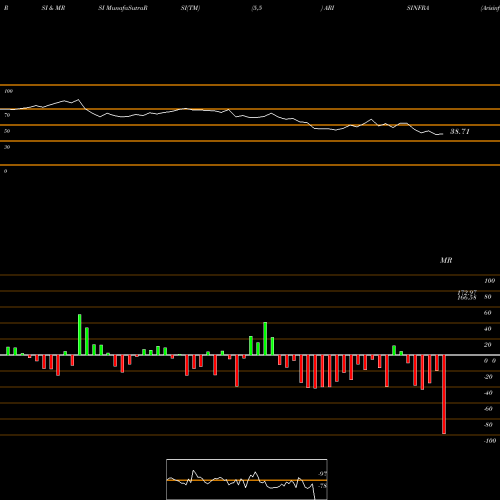Click MR axis label -60
Image resolution: width=500 pixels, height=500 pixels.
point(488,409)
